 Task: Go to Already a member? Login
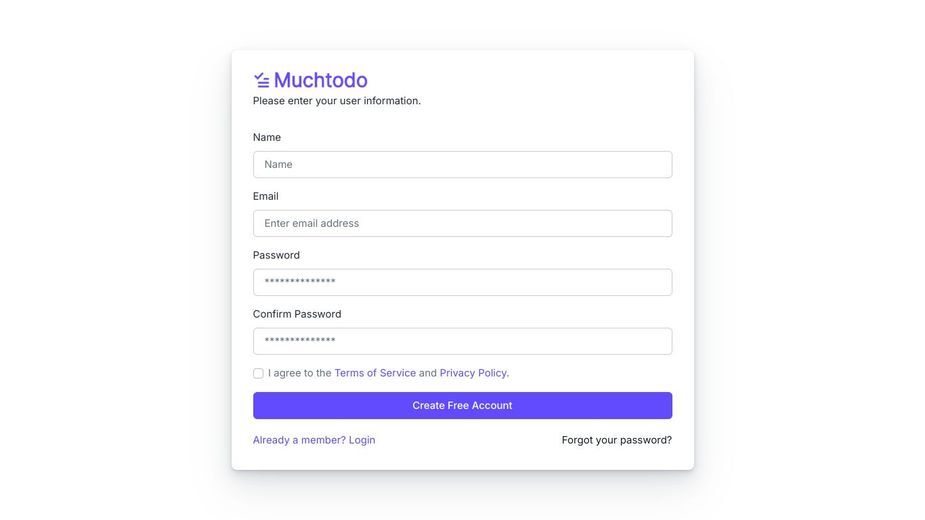314,440
